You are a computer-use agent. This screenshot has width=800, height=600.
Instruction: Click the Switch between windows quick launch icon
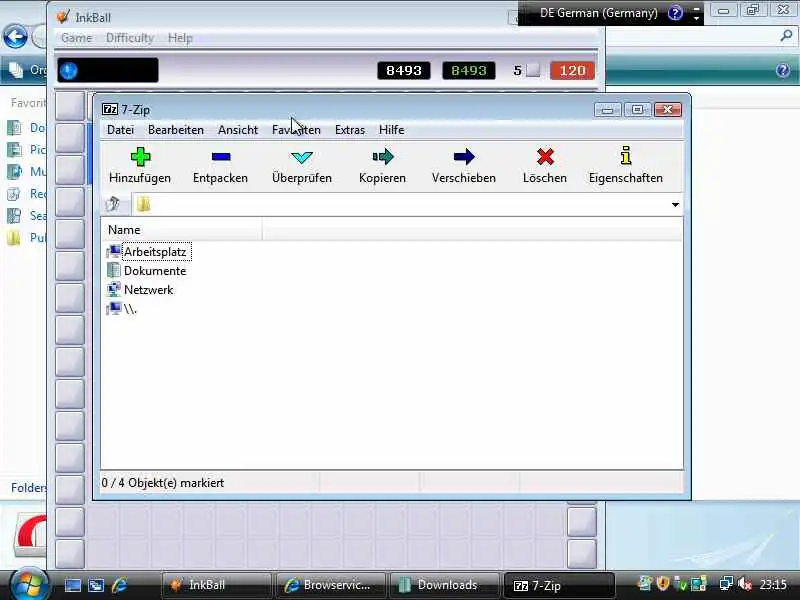[x=96, y=585]
